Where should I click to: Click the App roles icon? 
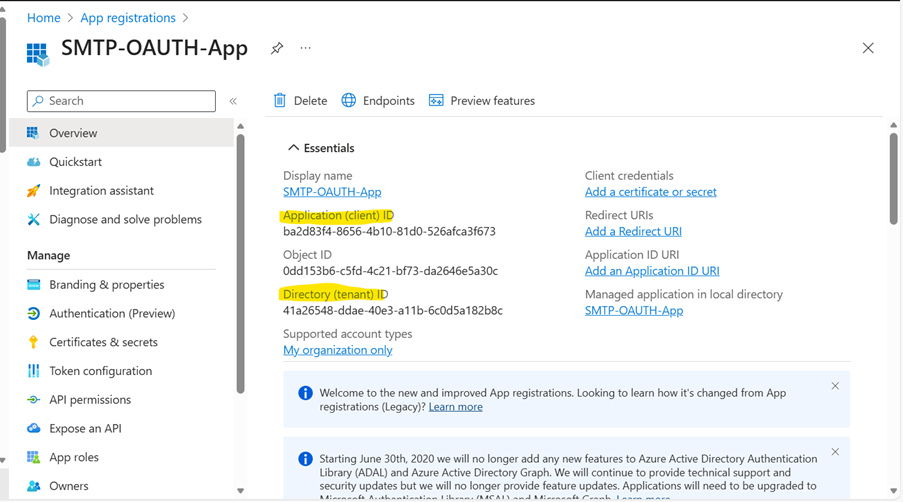(x=33, y=457)
